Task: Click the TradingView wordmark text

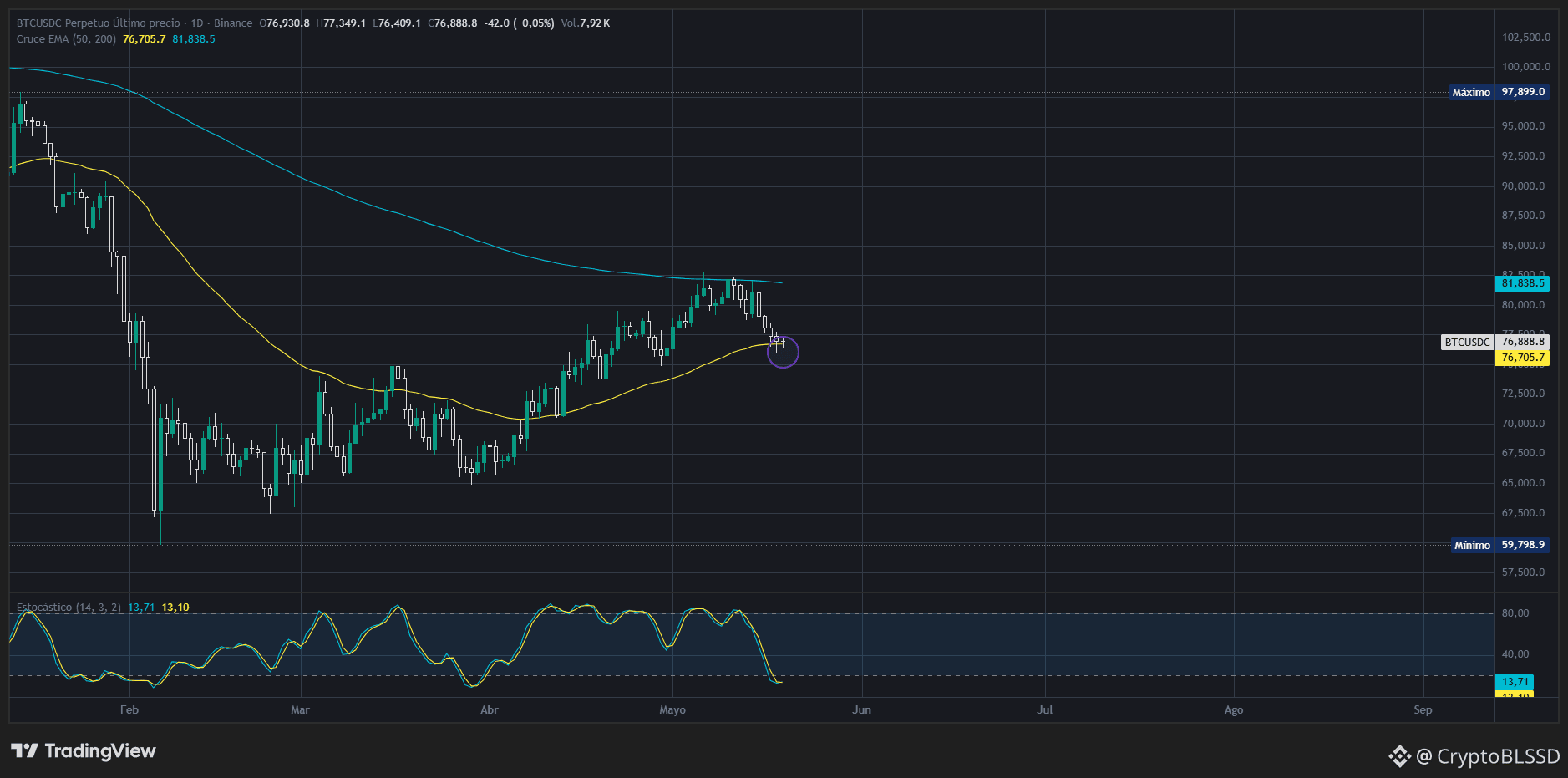Action: [100, 750]
